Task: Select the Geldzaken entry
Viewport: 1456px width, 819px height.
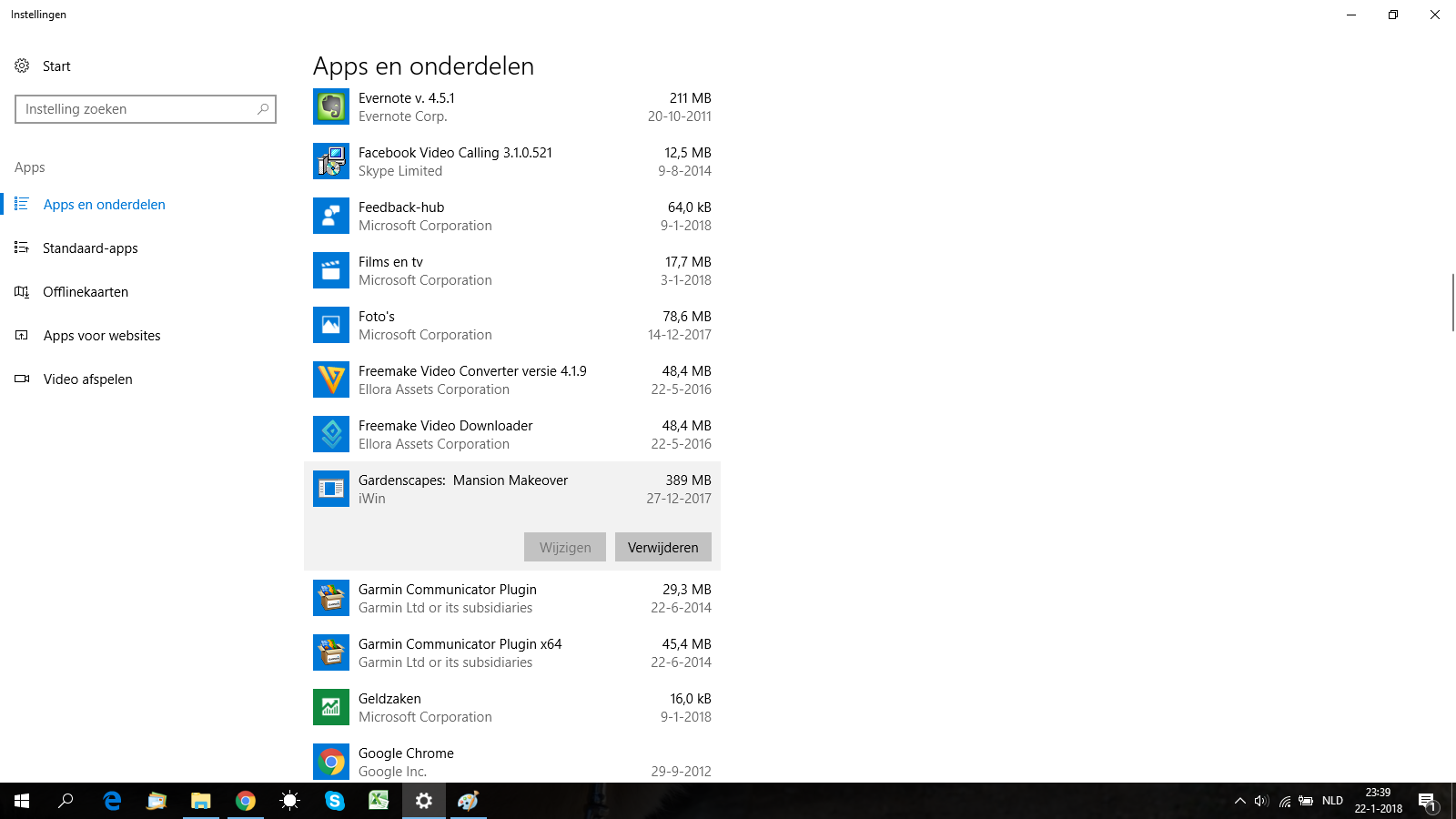Action: (x=512, y=707)
